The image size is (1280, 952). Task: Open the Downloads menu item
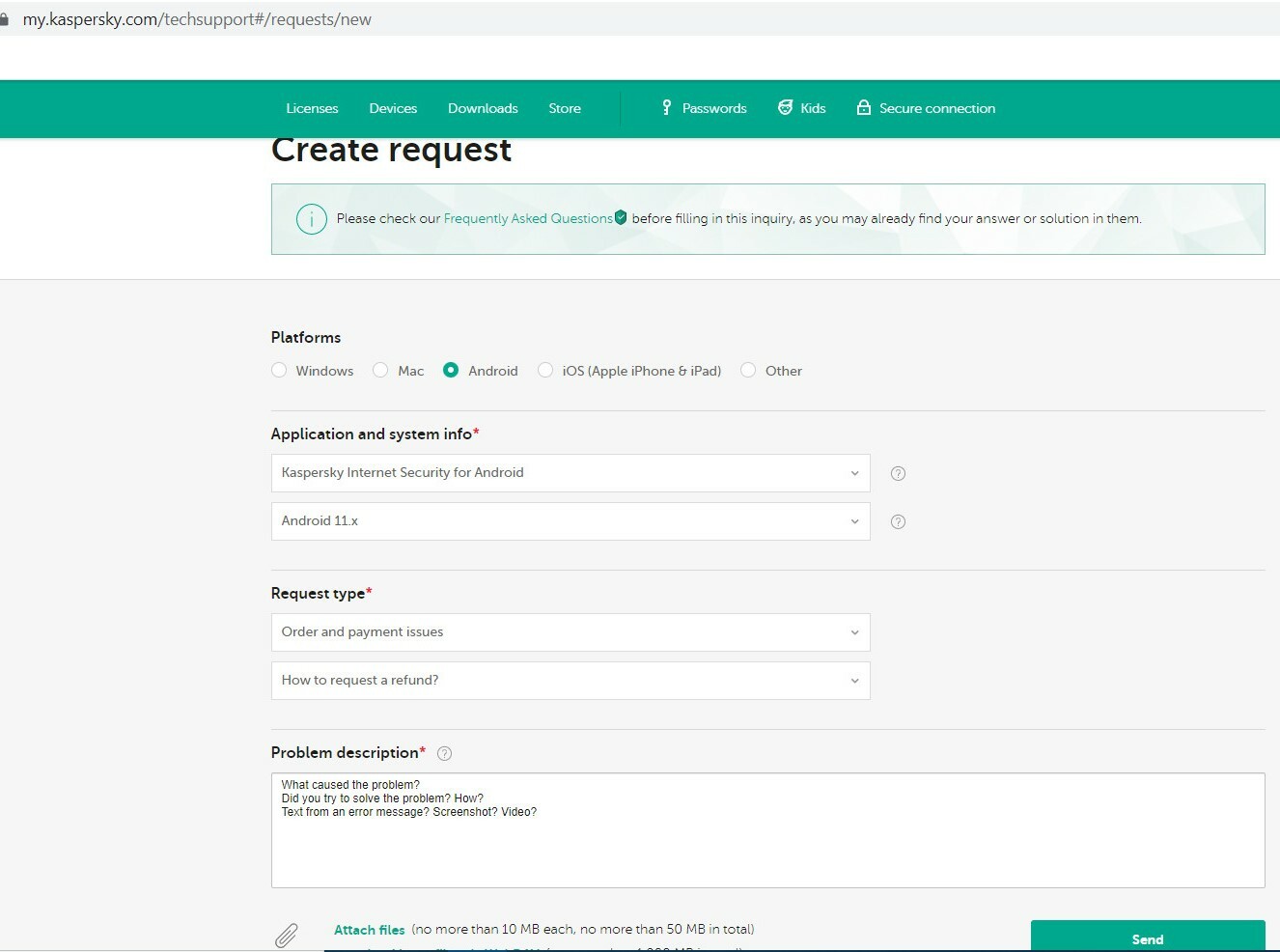pos(483,108)
